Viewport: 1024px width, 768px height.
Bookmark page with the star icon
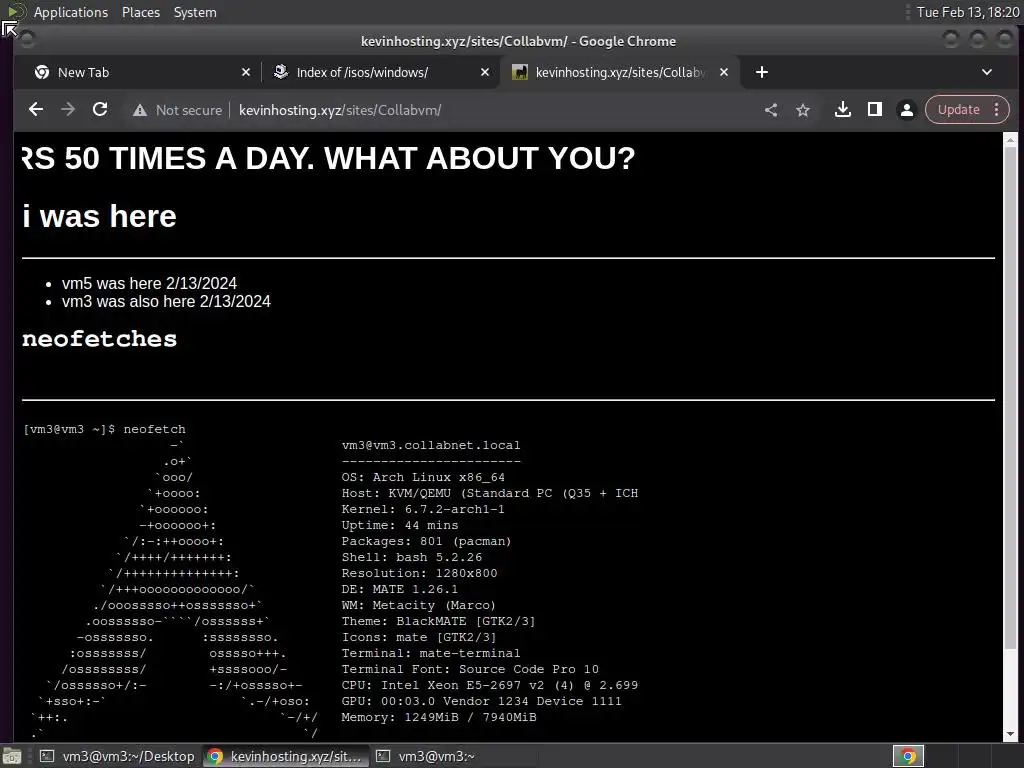click(x=803, y=110)
